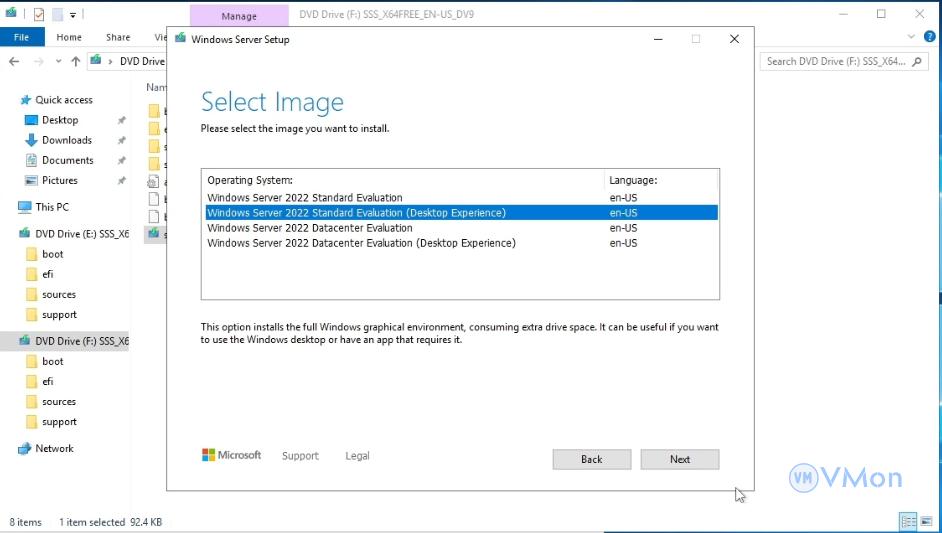Click the Network icon in sidebar
Viewport: 942px width, 533px height.
[25, 449]
